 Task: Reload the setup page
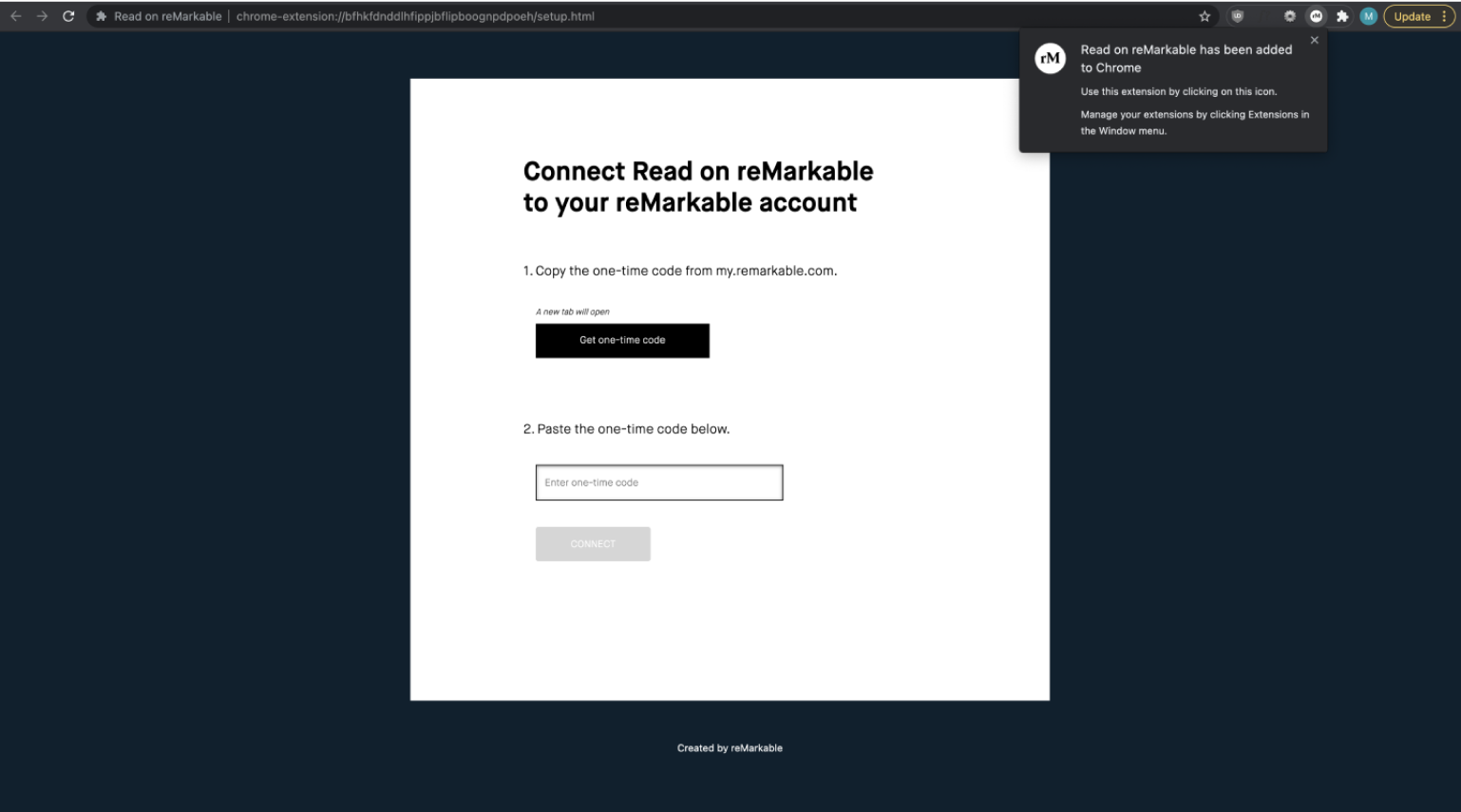(67, 16)
